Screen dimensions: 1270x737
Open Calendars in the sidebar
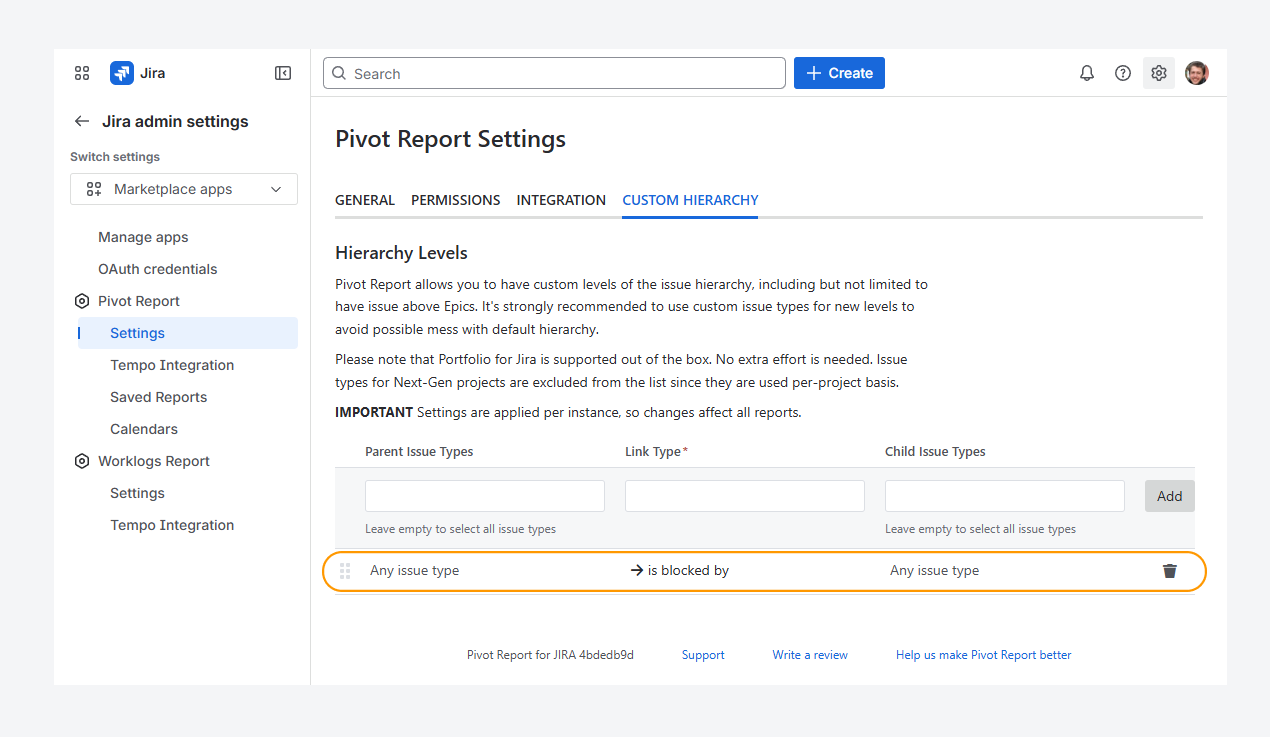click(144, 429)
